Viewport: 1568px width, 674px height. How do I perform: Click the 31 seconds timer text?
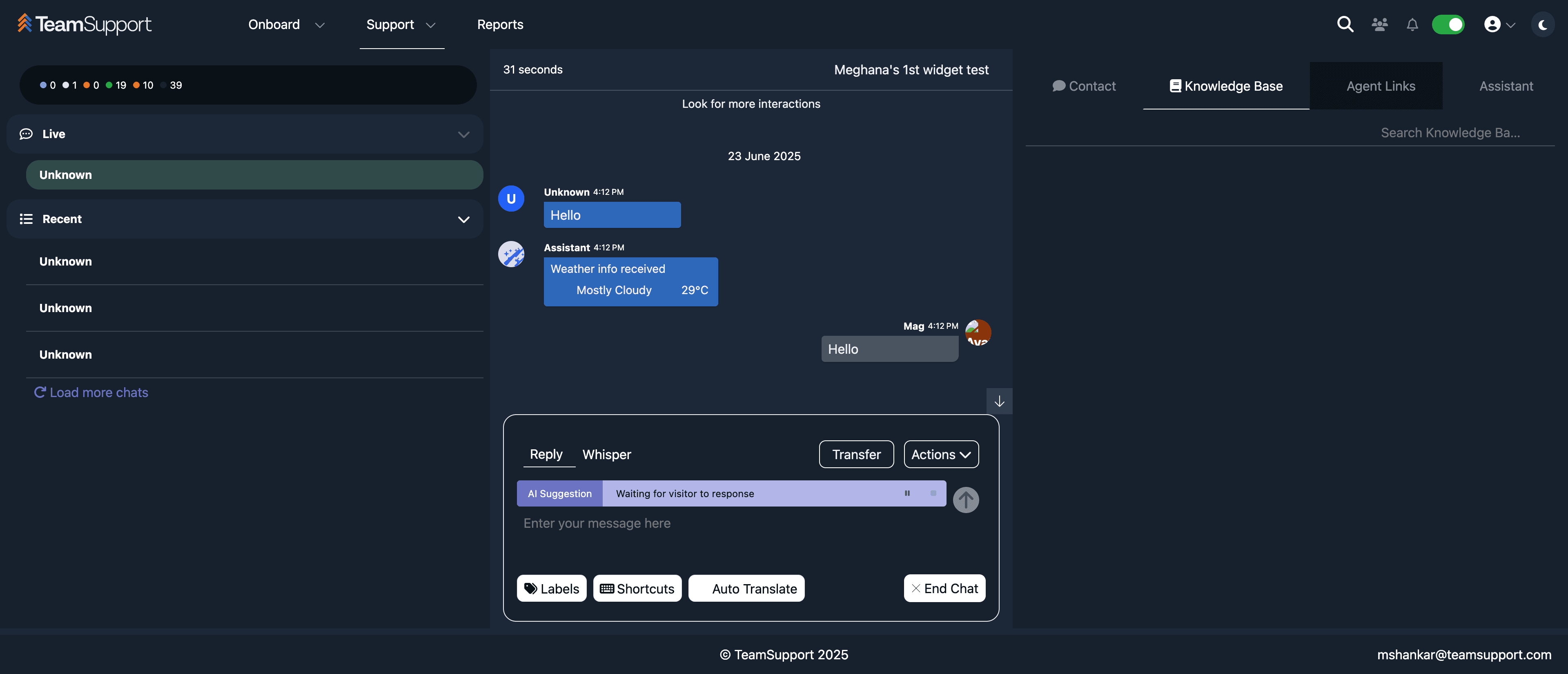pyautogui.click(x=532, y=70)
